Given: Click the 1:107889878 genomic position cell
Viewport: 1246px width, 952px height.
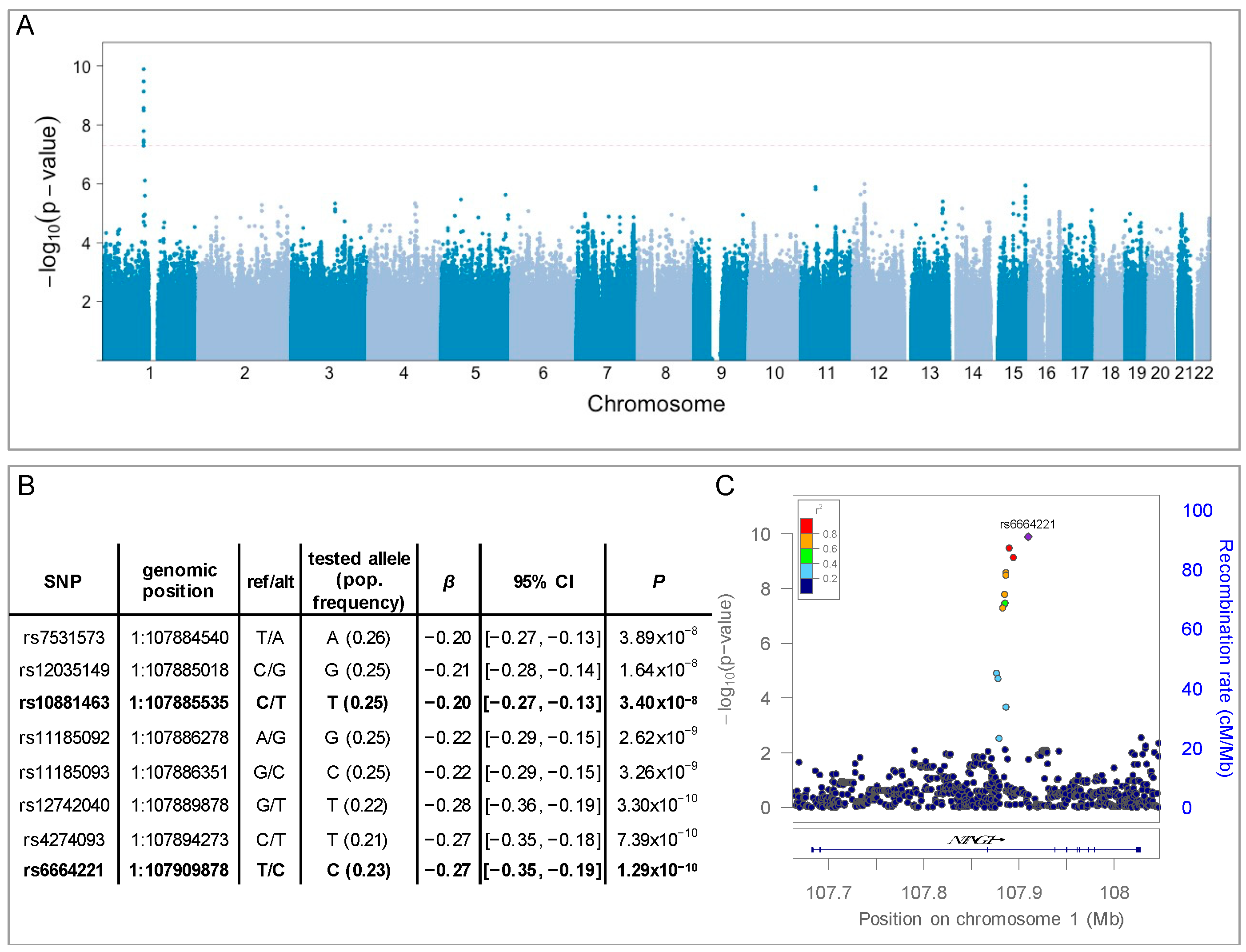Looking at the screenshot, I should pos(179,804).
